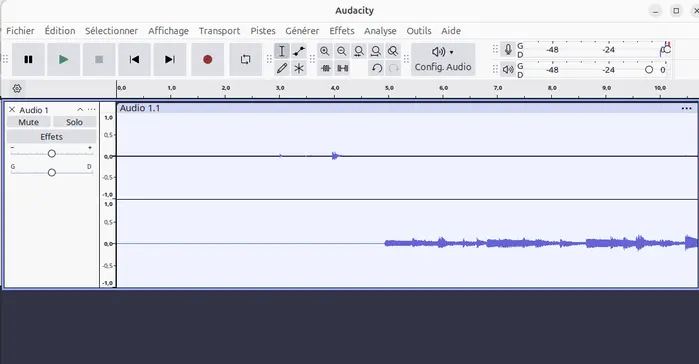Toggle Solo on Audio 1 track

[x=74, y=122]
